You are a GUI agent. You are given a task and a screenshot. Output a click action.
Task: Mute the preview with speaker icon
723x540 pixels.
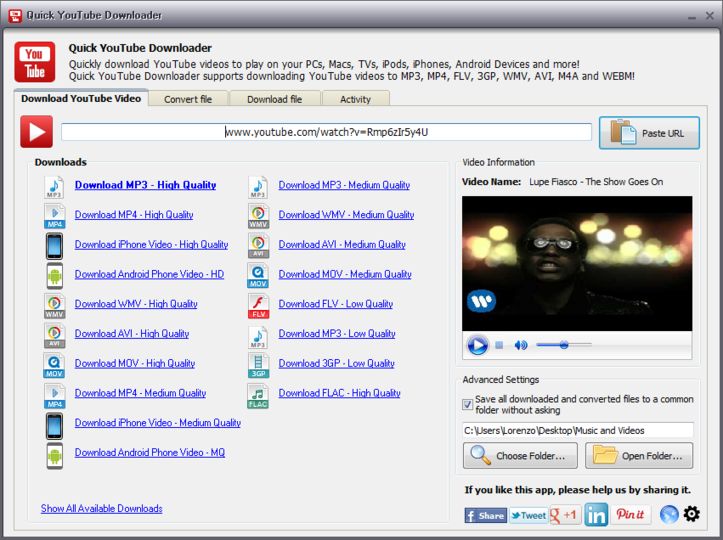point(521,345)
